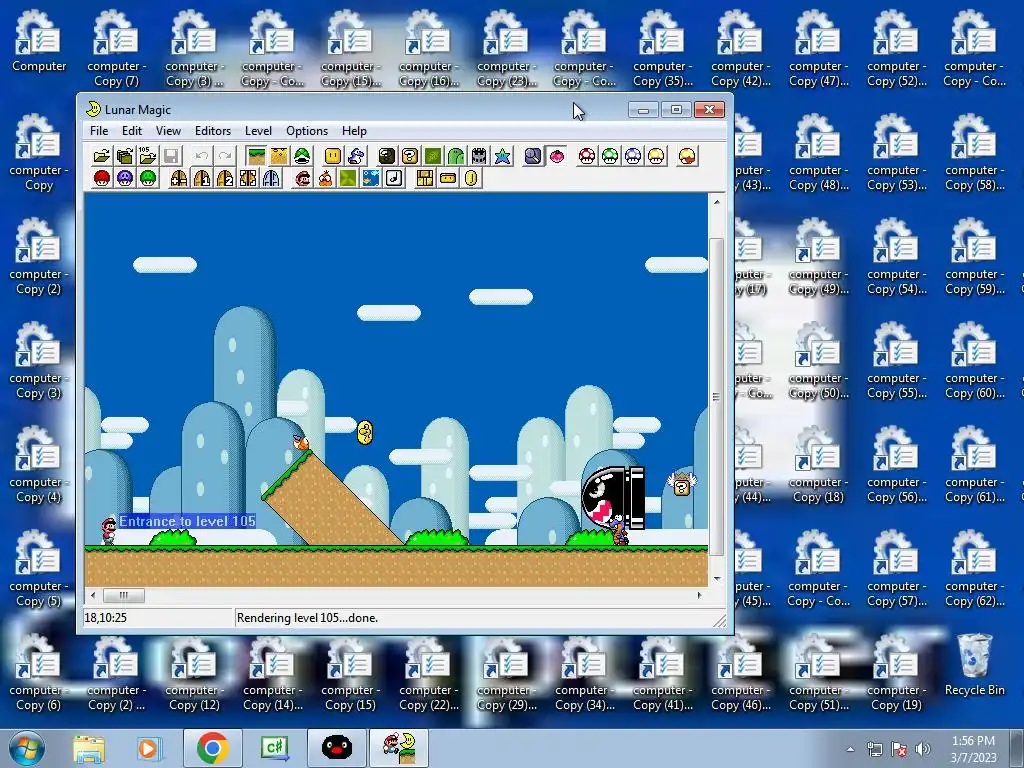Image resolution: width=1024 pixels, height=768 pixels.
Task: Click the blue door icon
Action: pyautogui.click(x=271, y=178)
